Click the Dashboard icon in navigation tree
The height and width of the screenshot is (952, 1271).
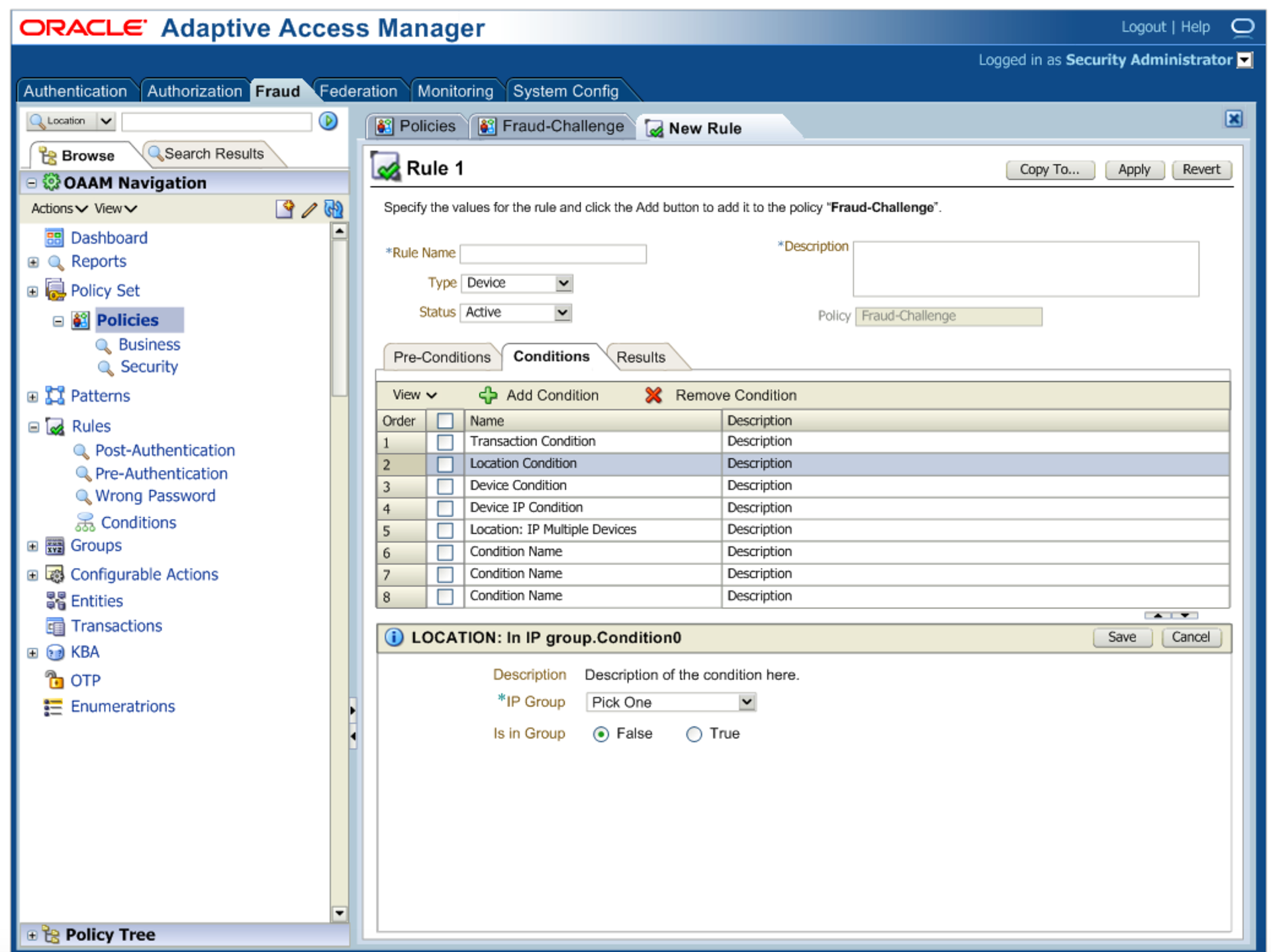tap(54, 238)
